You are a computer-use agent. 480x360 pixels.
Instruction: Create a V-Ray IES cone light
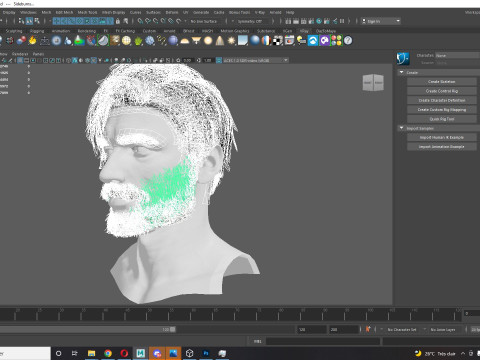220,41
